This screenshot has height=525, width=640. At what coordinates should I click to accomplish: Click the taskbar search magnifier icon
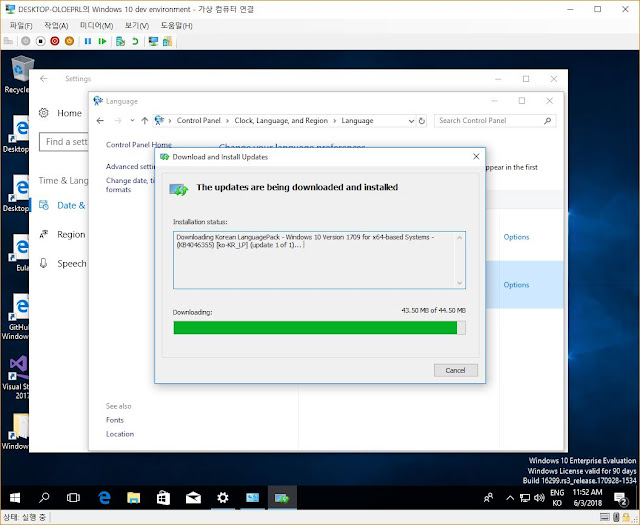(44, 498)
